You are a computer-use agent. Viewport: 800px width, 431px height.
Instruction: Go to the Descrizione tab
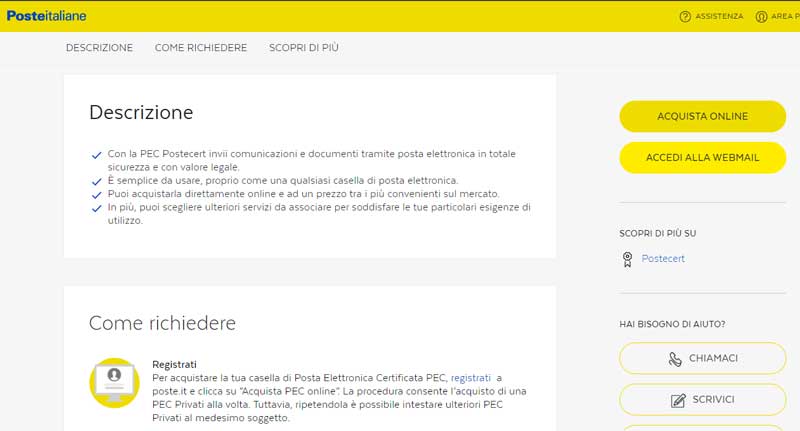[x=99, y=47]
